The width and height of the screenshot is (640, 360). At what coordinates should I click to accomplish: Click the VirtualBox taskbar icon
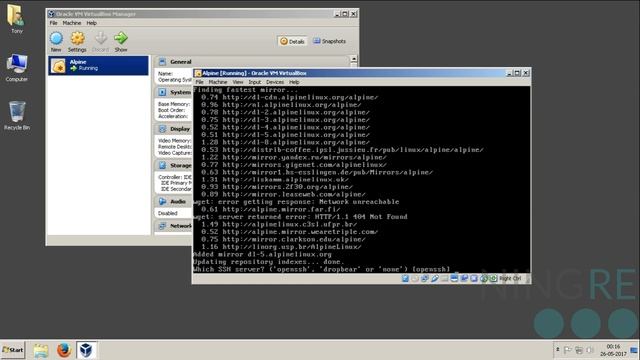point(86,350)
